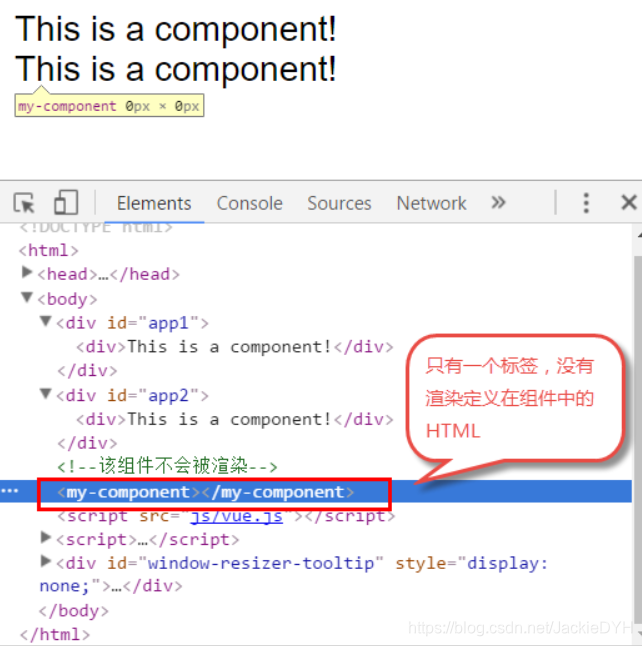
Task: Select the closing </div> row of app2
Action: 87,443
